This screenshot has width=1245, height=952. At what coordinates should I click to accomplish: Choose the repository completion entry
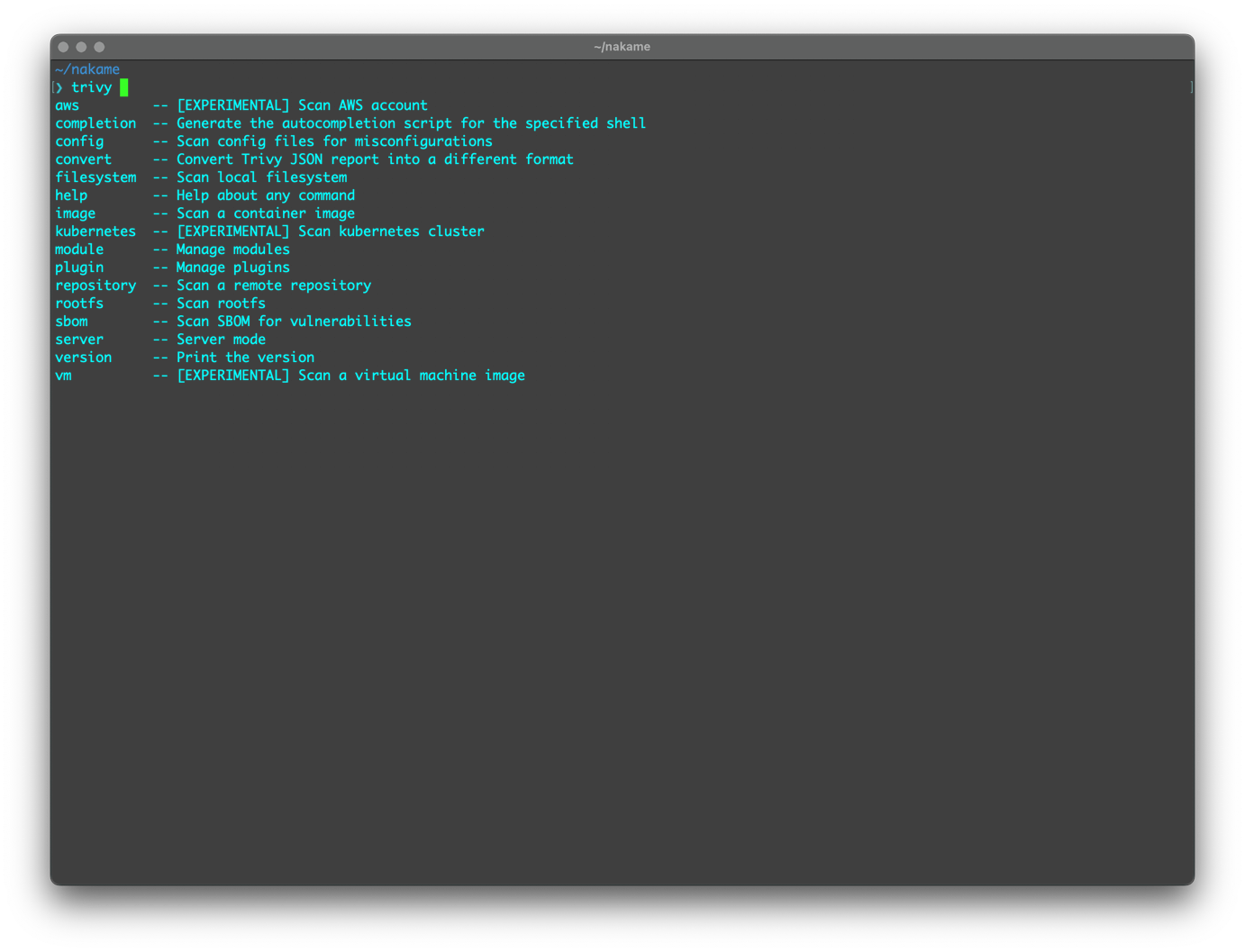tap(95, 286)
